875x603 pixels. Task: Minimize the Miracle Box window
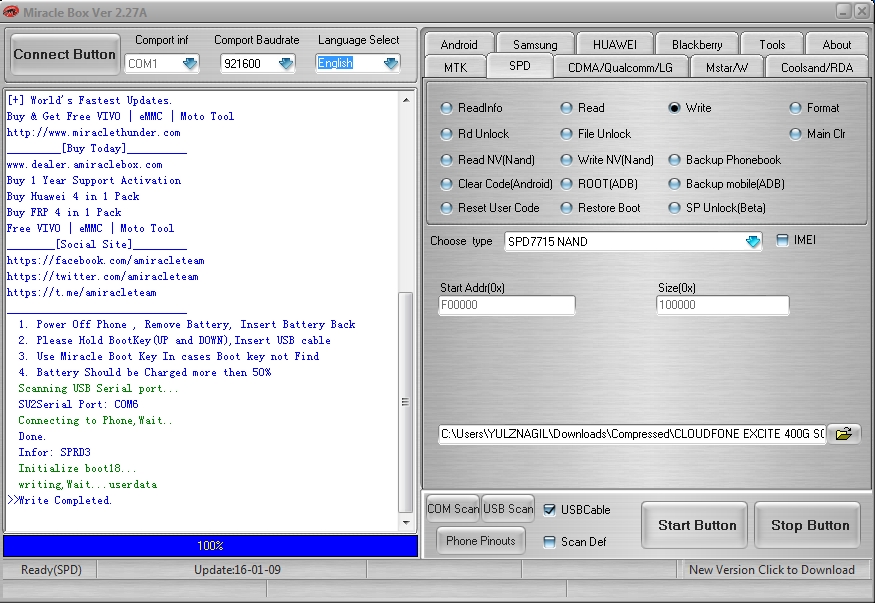coord(843,11)
